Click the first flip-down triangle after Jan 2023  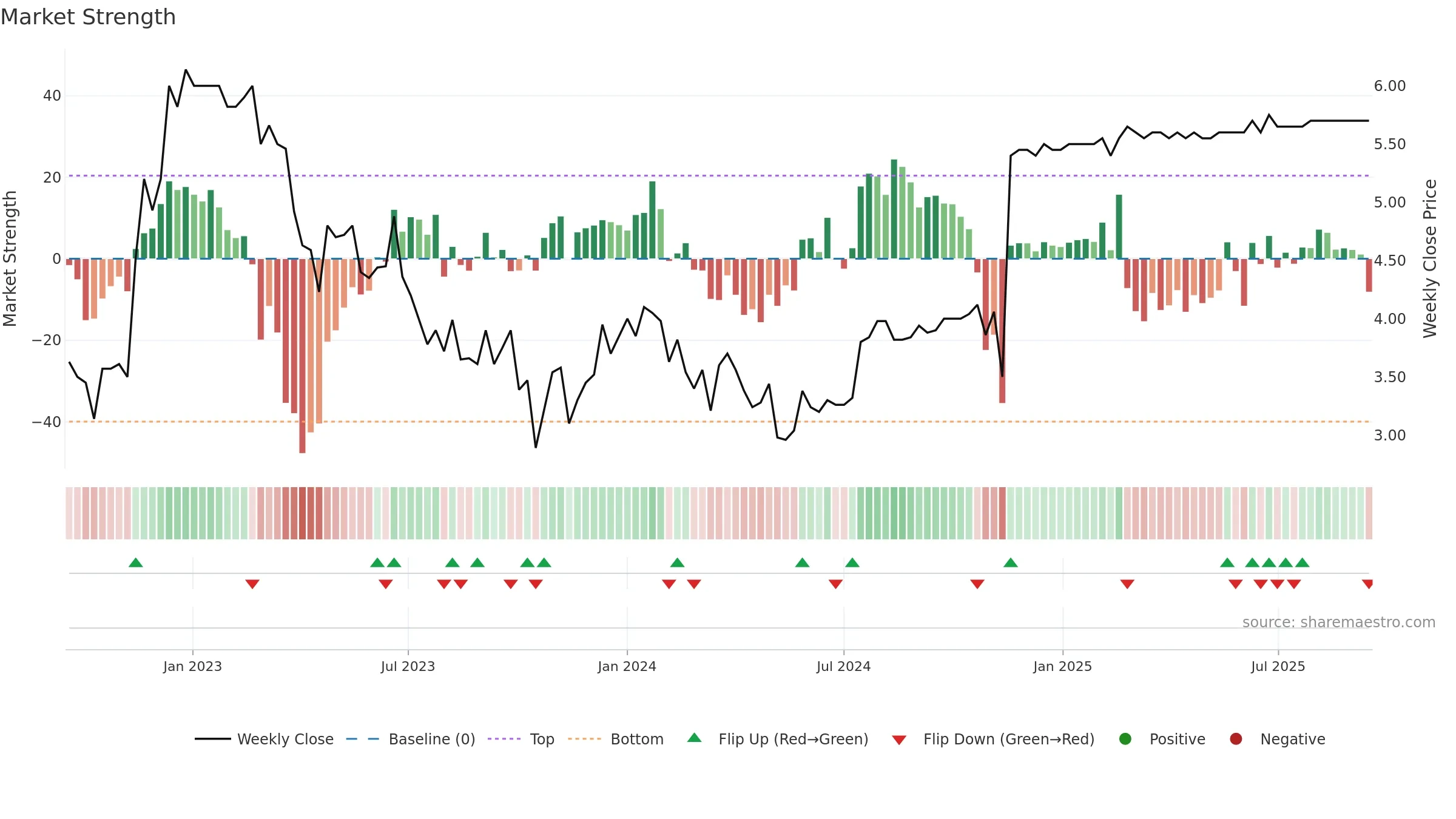(252, 584)
